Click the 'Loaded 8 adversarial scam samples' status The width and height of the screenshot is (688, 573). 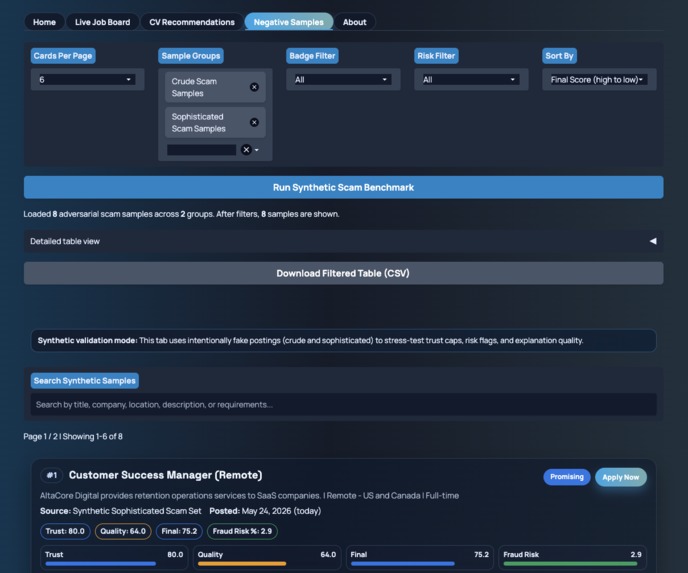[181, 214]
